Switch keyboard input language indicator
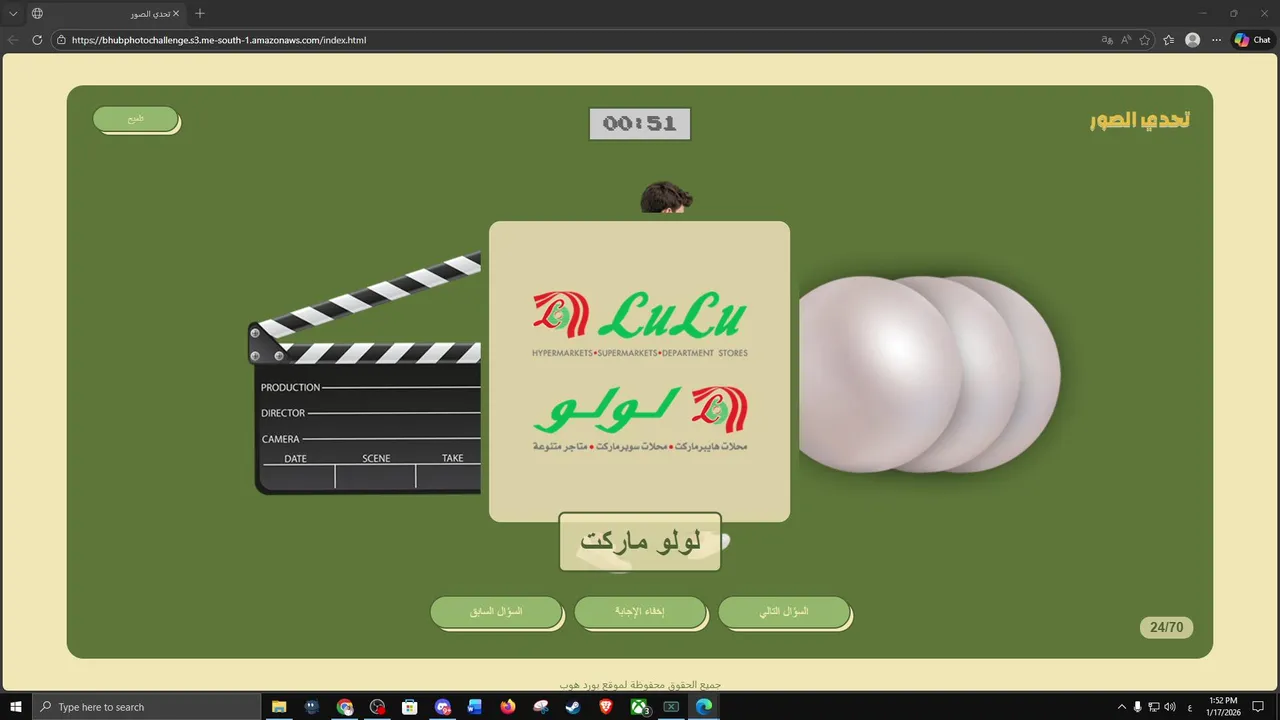1280x720 pixels. (1189, 707)
